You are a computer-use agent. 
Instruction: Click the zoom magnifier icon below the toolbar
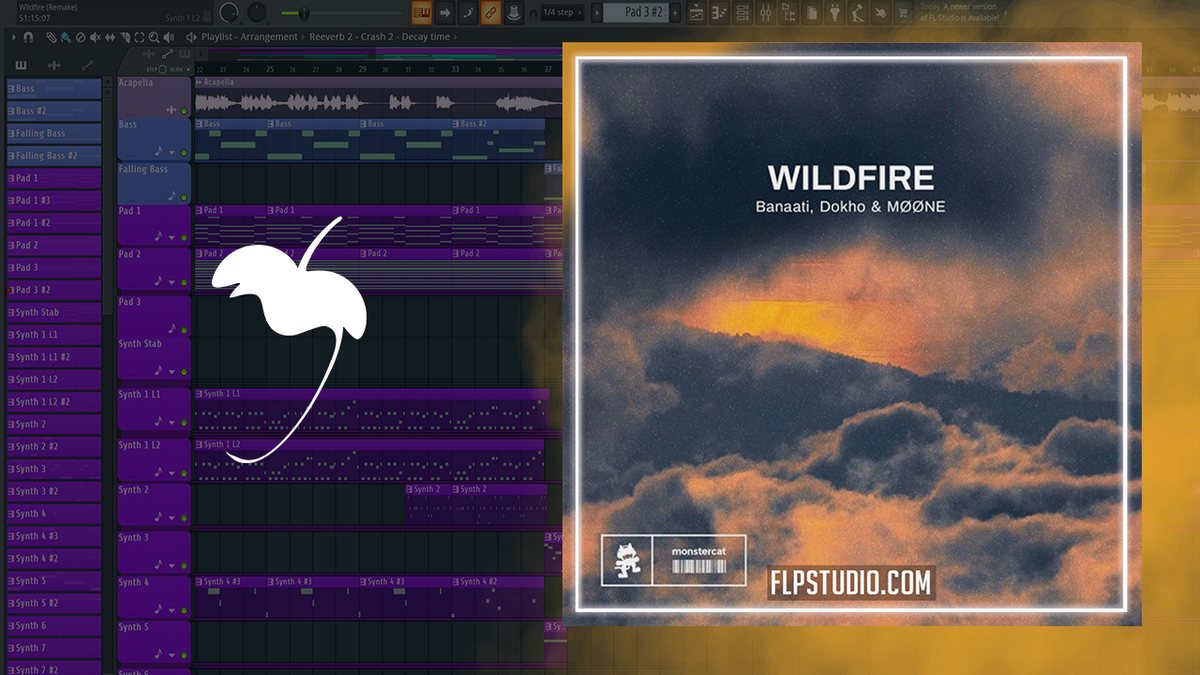154,36
